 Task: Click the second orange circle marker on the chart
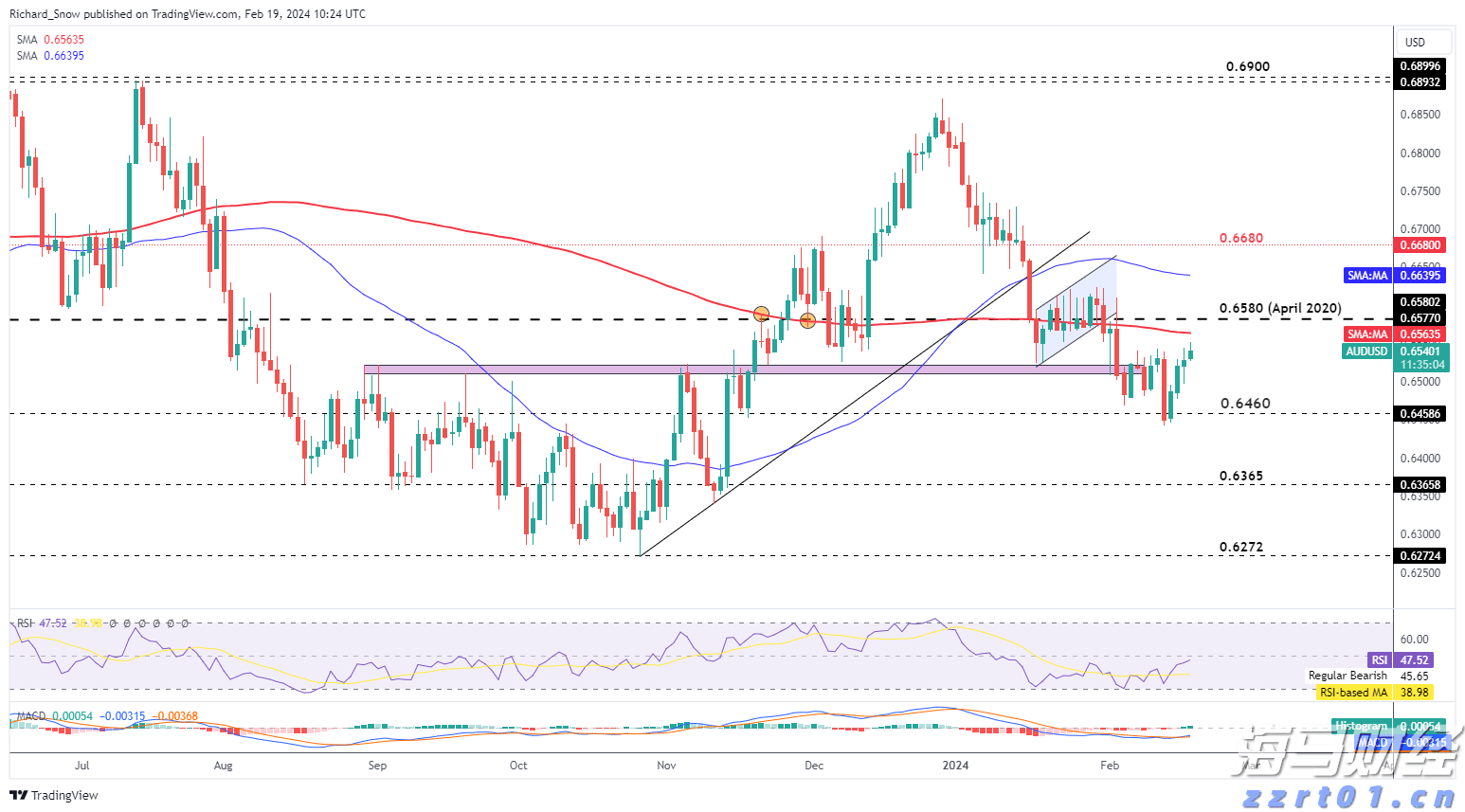tap(807, 320)
